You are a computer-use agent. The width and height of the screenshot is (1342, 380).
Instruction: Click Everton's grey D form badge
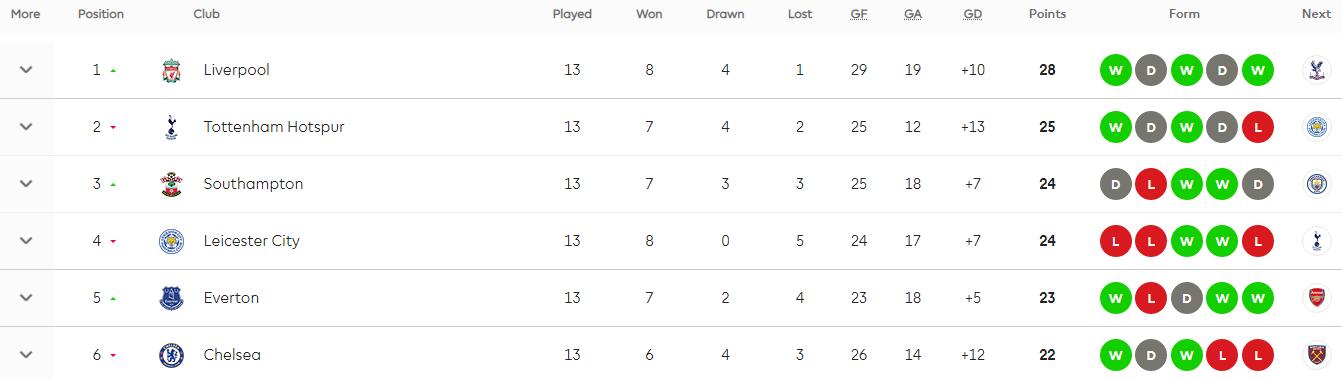[x=1187, y=298]
